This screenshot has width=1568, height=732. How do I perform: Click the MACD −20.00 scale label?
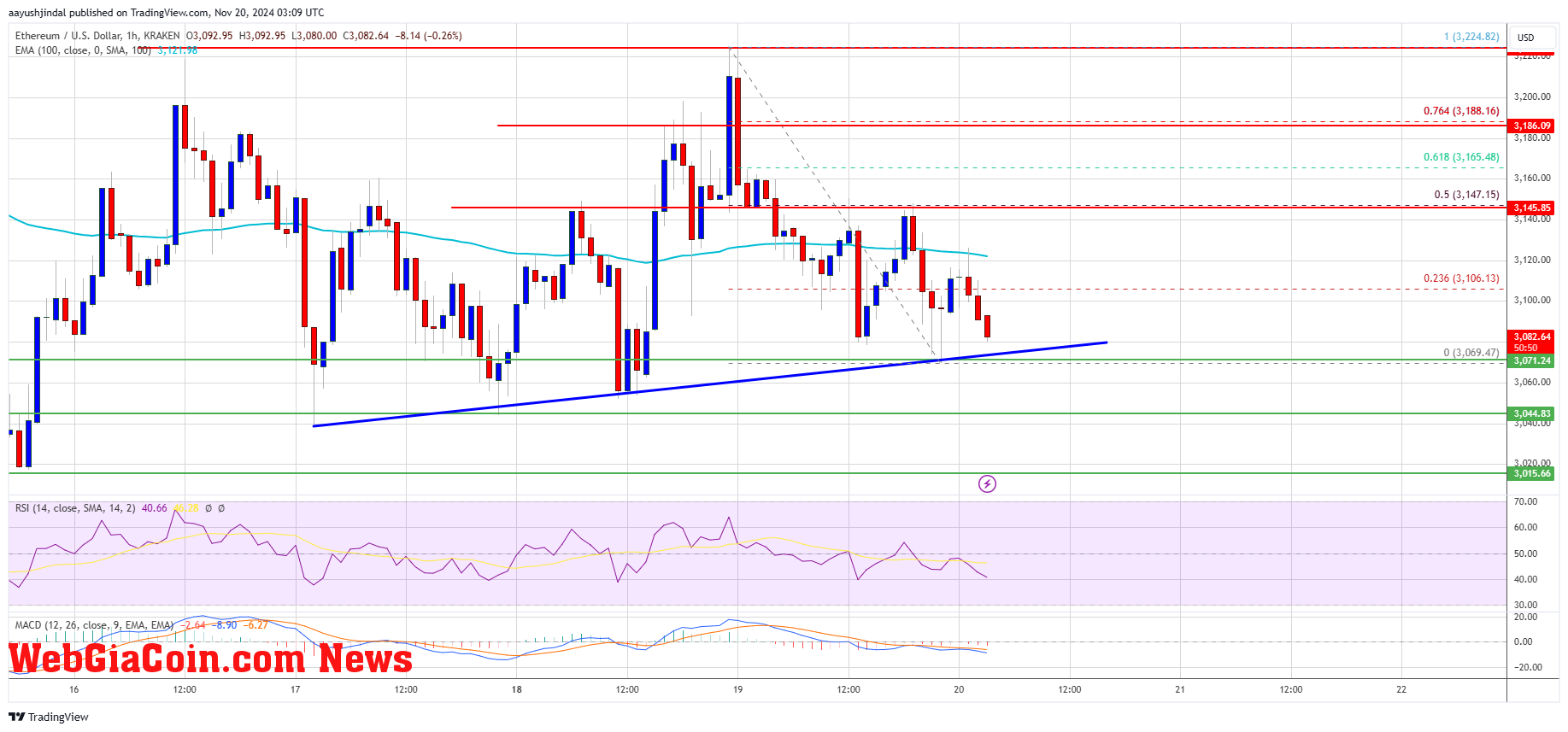pos(1528,667)
